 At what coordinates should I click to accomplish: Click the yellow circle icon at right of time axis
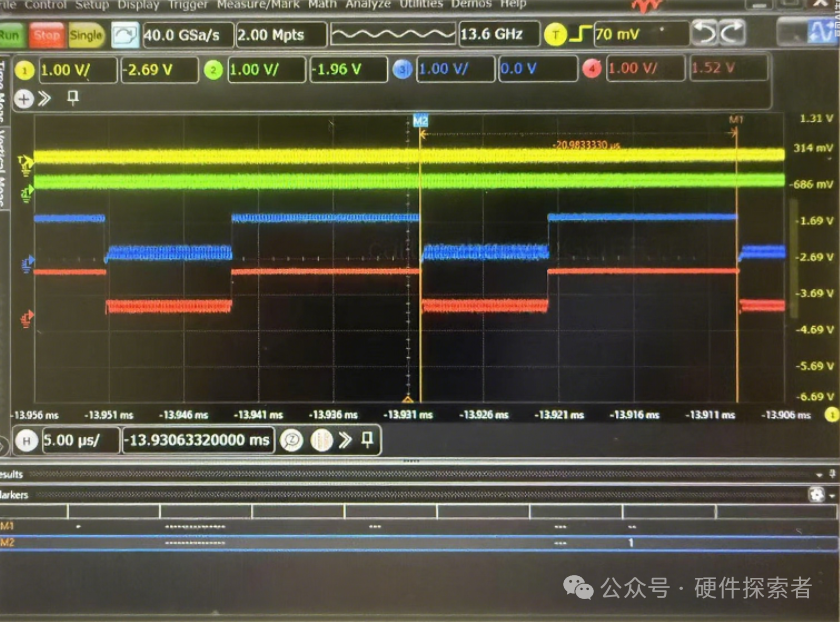pos(832,414)
